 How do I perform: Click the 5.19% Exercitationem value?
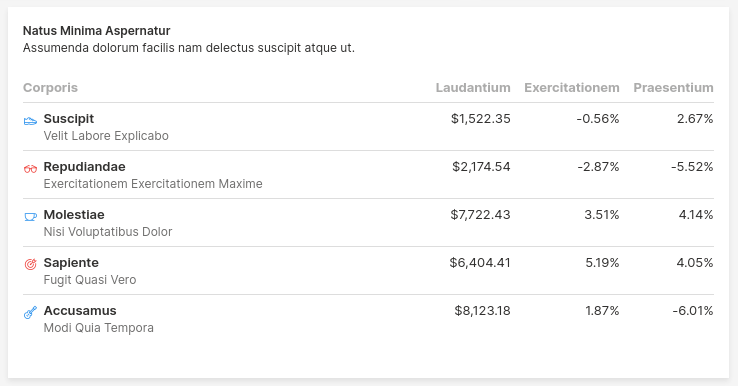(602, 263)
